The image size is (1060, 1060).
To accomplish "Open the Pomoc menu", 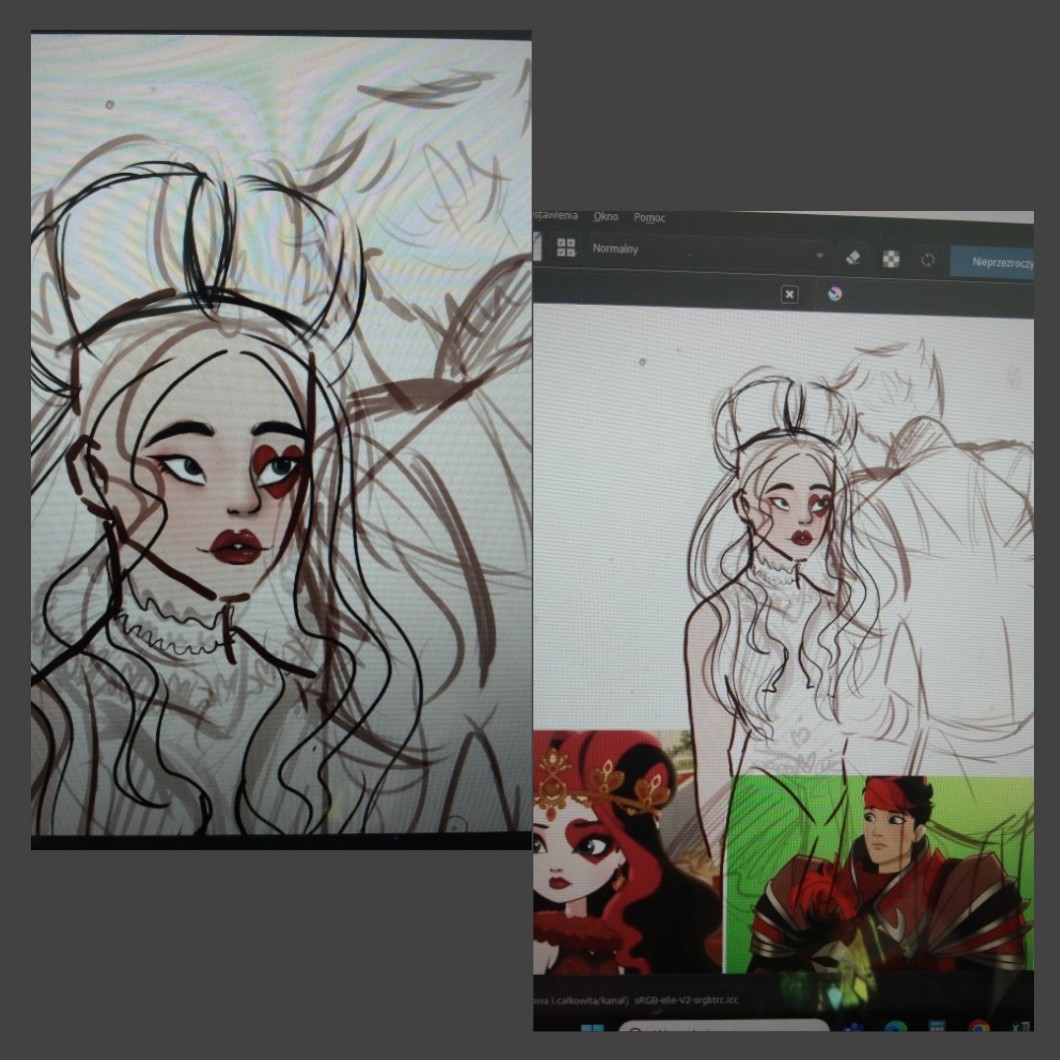I will tap(649, 218).
